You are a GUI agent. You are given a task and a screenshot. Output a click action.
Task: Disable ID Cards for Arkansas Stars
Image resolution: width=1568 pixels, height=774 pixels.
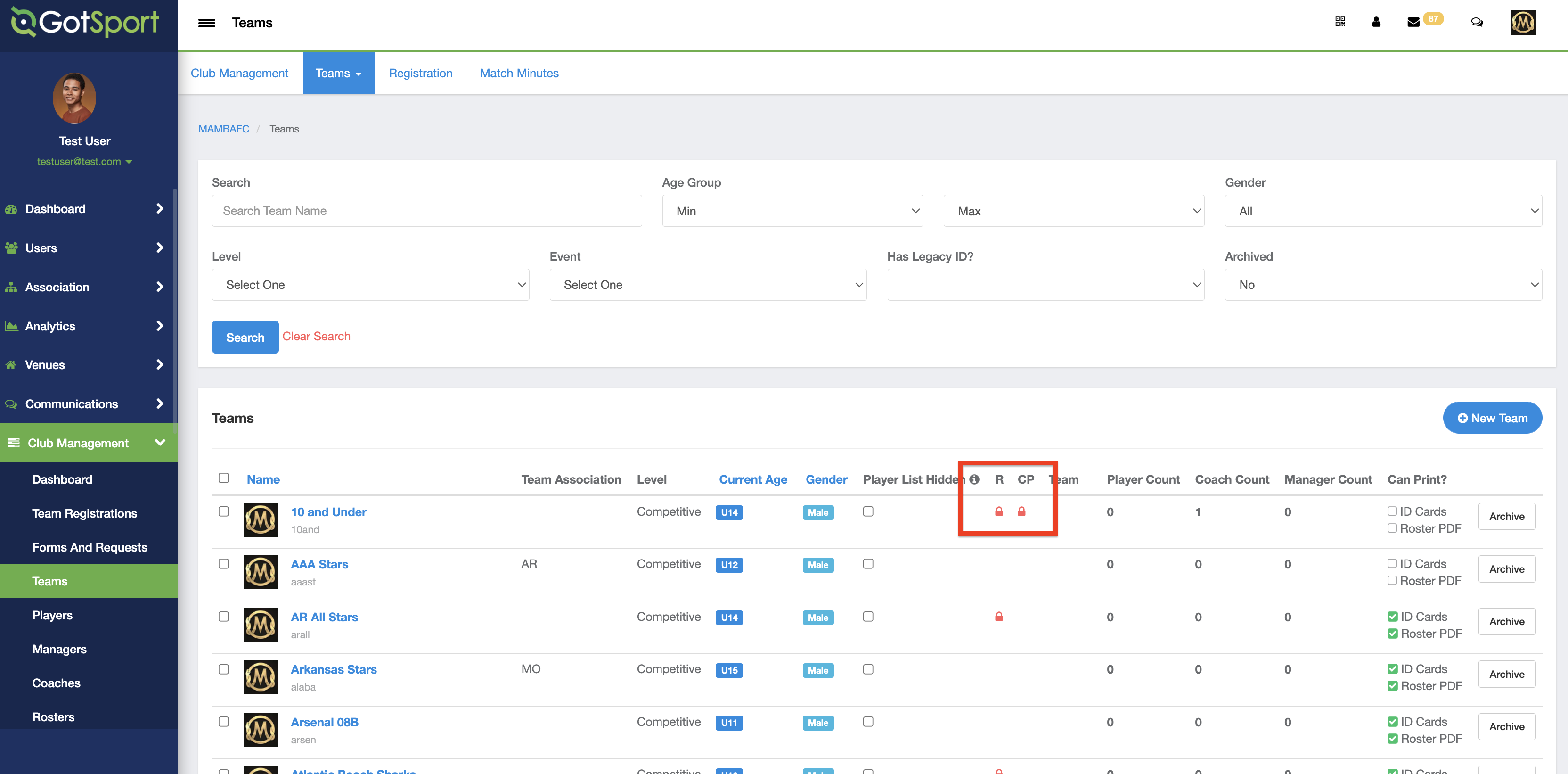tap(1393, 669)
